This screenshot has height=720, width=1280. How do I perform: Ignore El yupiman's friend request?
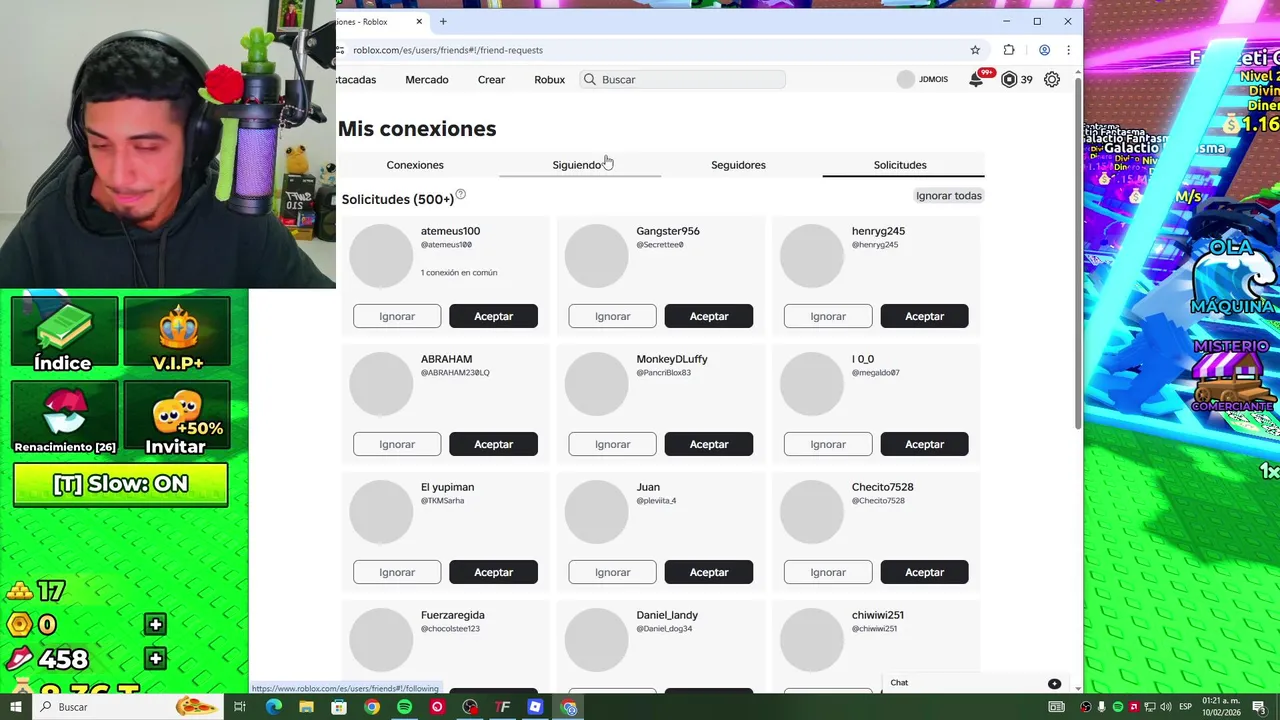point(397,572)
